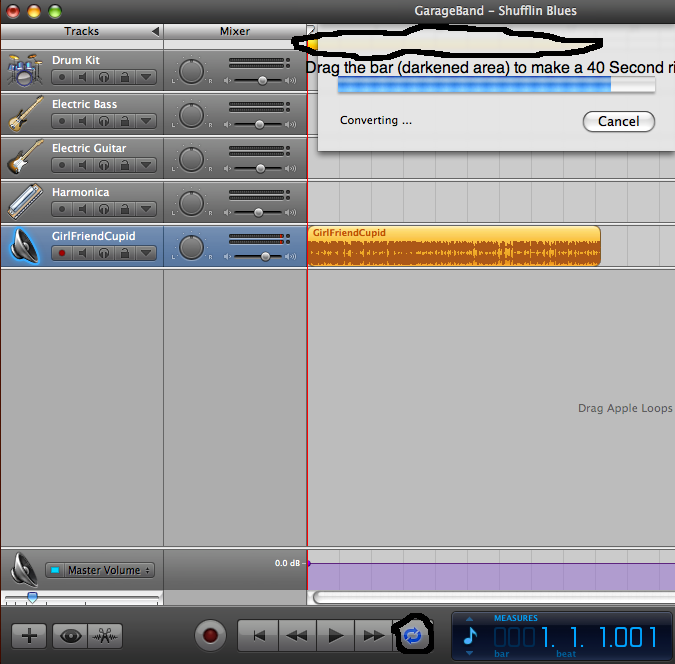Image resolution: width=675 pixels, height=664 pixels.
Task: Select the GirlFriendCupid audio region
Action: tap(454, 246)
